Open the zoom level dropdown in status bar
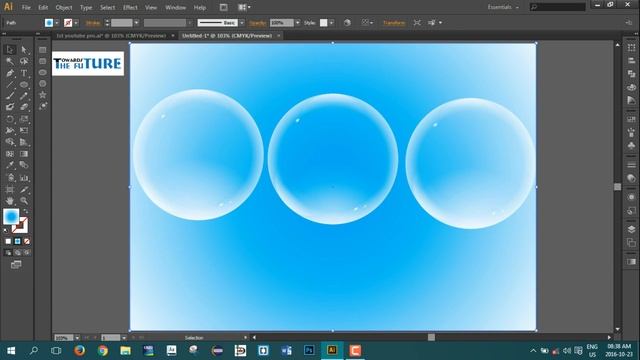The image size is (640, 360). [77, 338]
